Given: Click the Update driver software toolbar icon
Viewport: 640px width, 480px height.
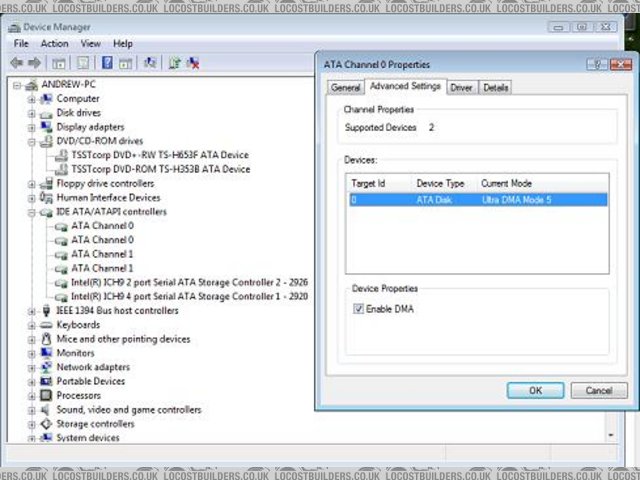Looking at the screenshot, I should (x=175, y=63).
